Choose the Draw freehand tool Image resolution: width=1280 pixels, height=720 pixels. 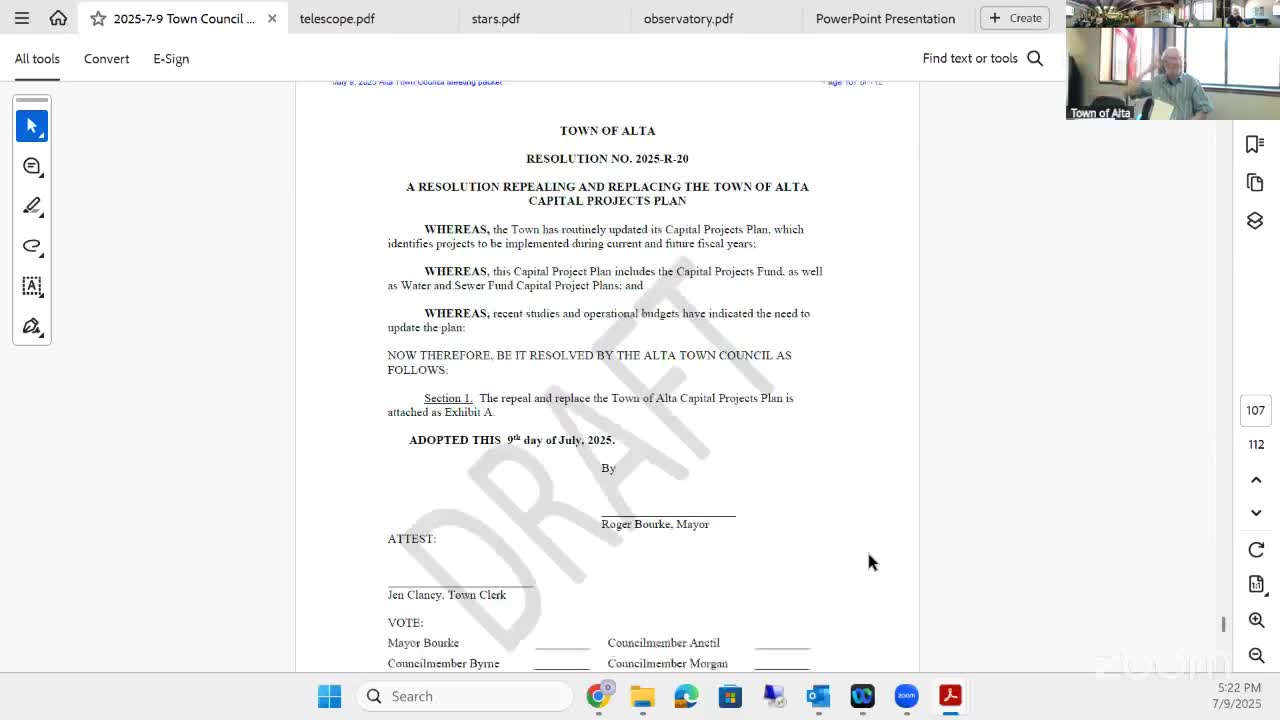[x=32, y=246]
